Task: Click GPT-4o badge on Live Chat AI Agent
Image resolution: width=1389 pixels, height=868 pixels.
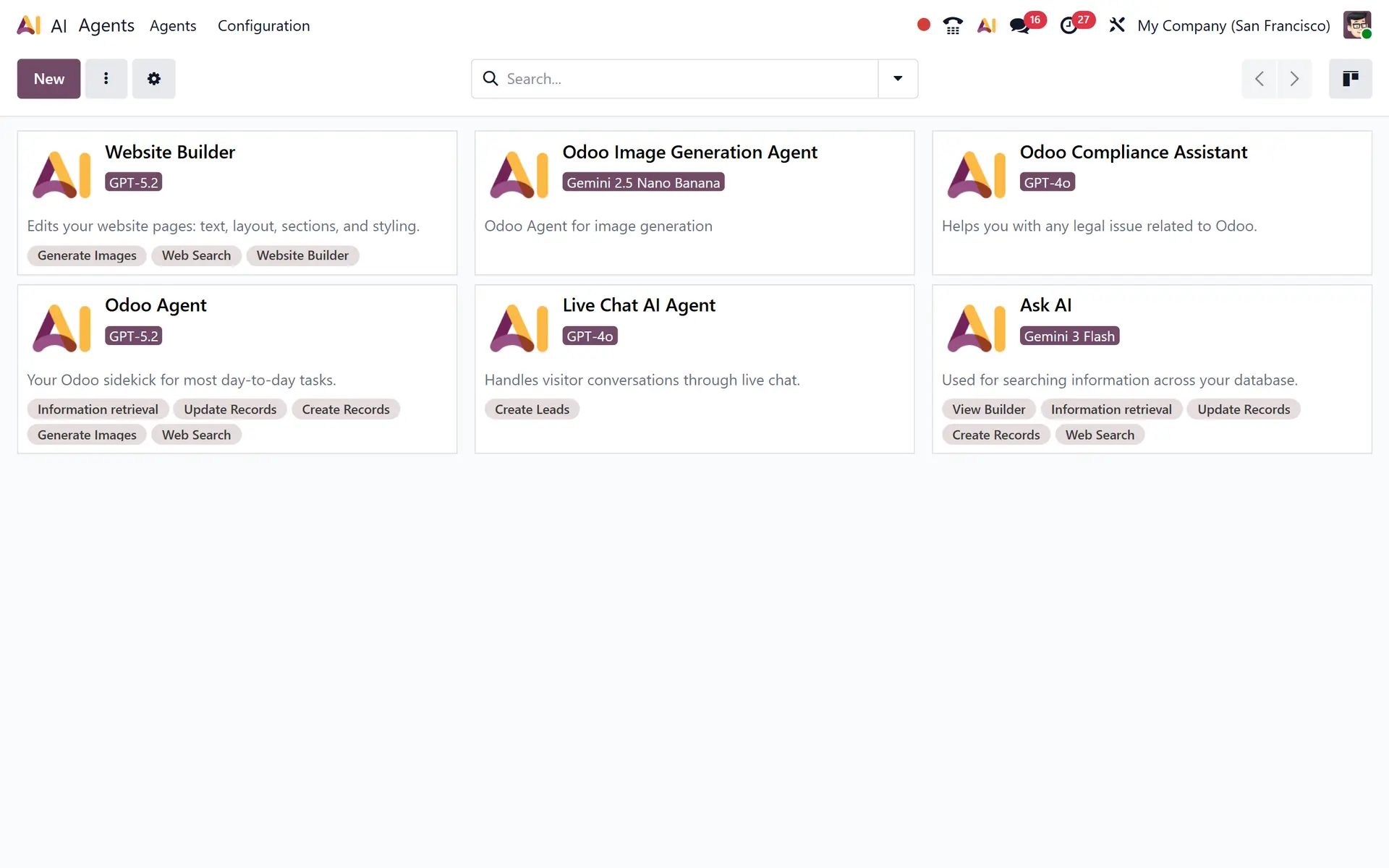Action: [590, 336]
